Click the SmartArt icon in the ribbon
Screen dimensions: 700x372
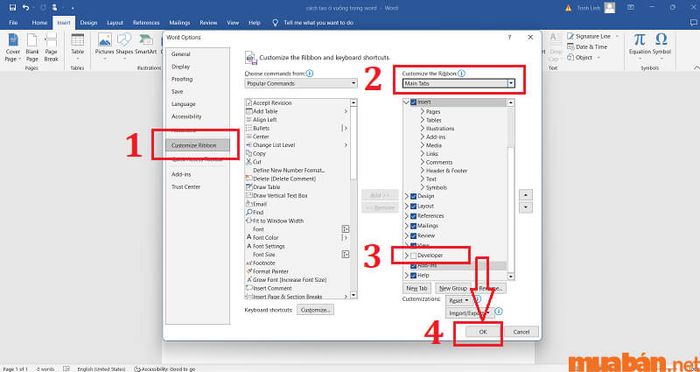pos(146,40)
